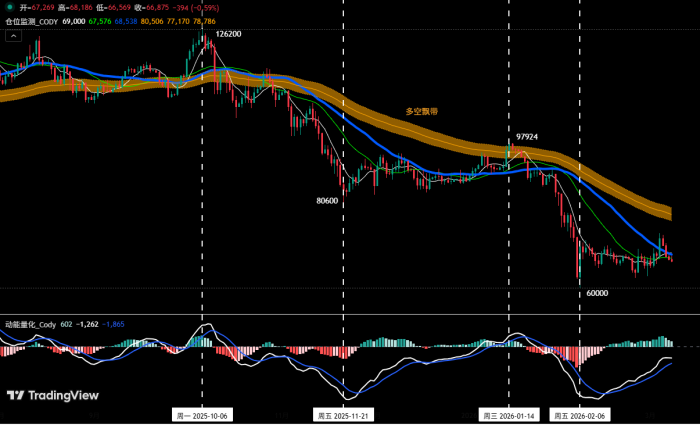Click the 126200 peak price label
The height and width of the screenshot is (425, 700).
tap(228, 34)
